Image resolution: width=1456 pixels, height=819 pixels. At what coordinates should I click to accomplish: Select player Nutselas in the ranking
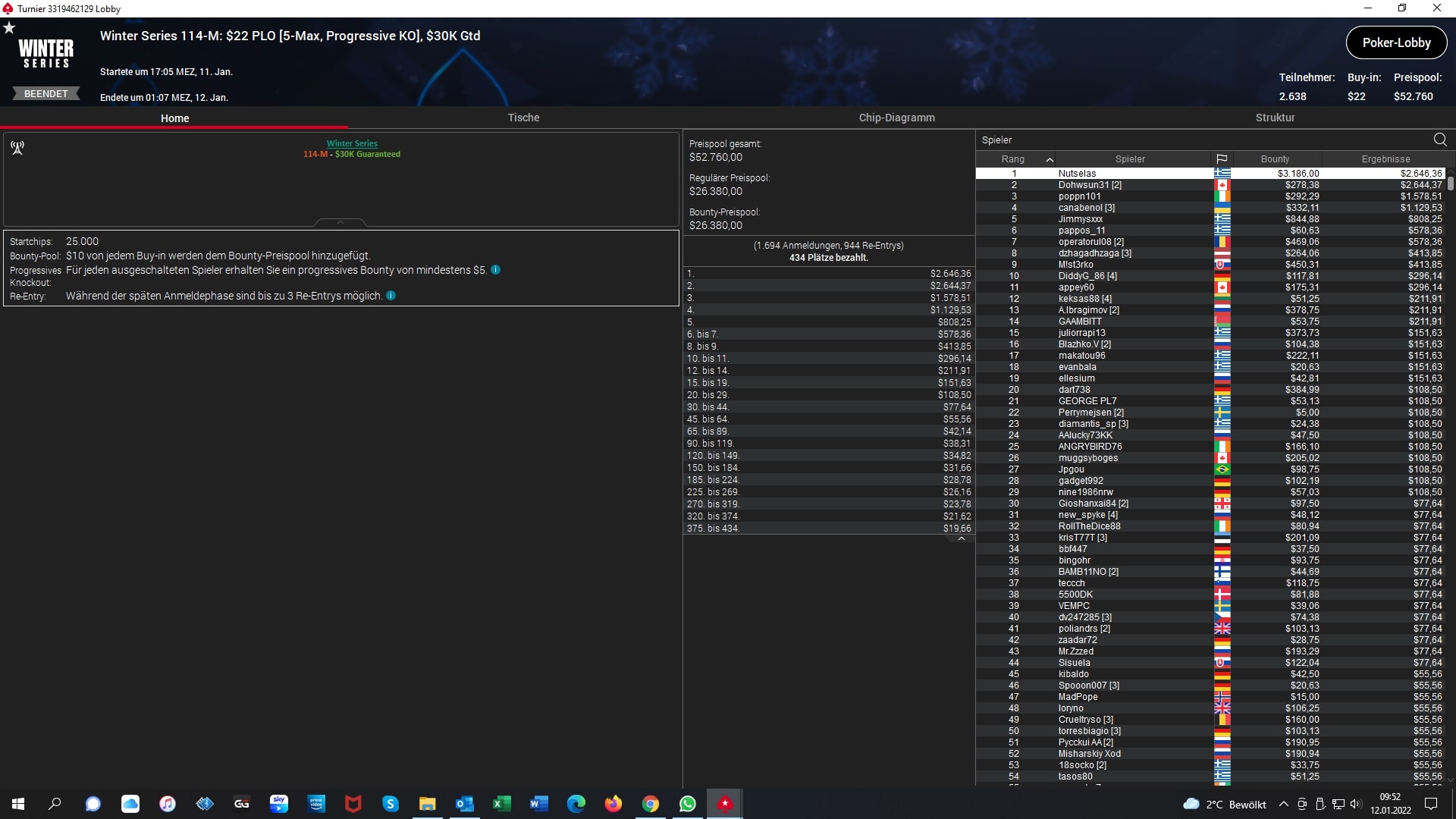[x=1077, y=174]
